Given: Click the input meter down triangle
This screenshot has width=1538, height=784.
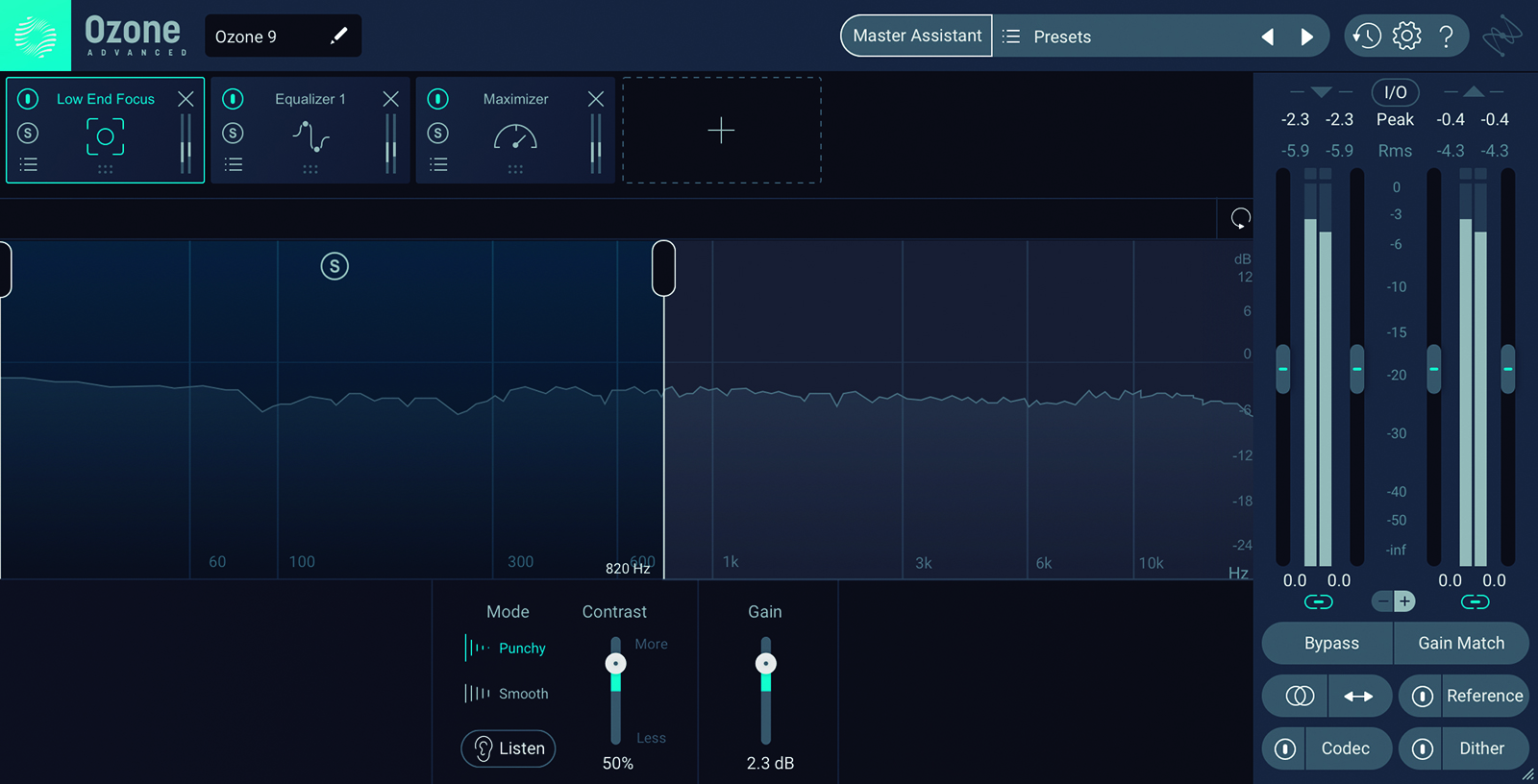Looking at the screenshot, I should click(1321, 92).
